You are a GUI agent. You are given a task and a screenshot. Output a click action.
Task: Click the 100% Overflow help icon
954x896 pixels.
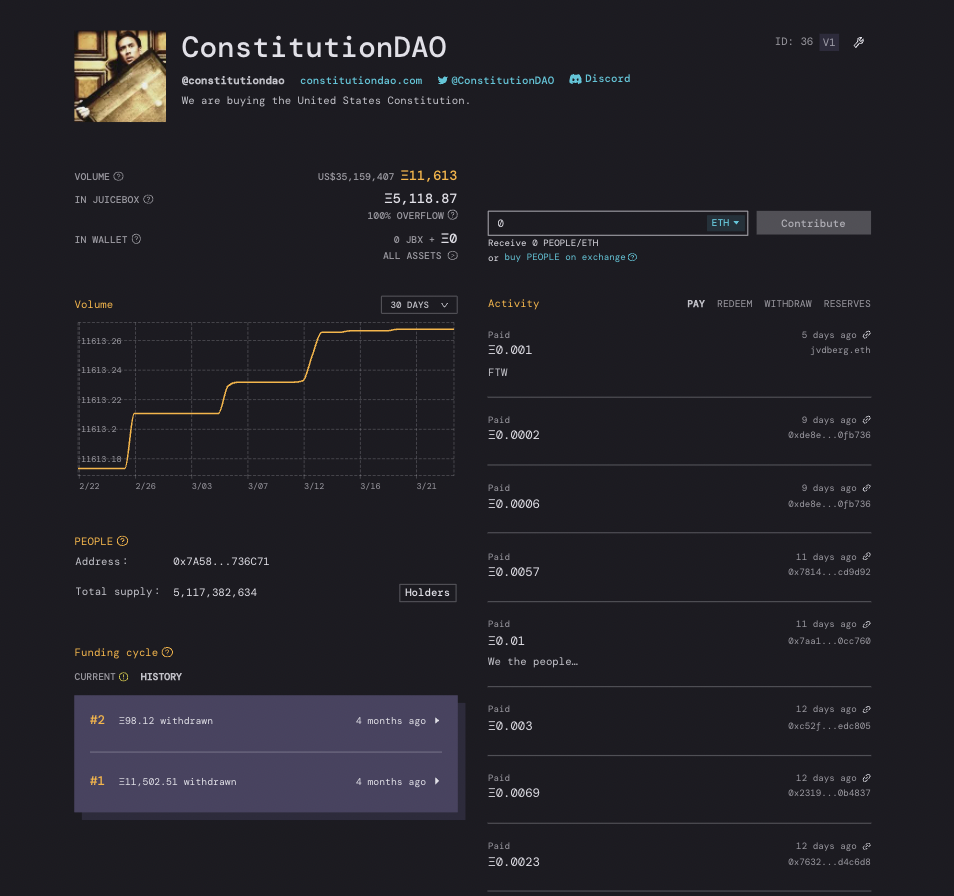453,215
